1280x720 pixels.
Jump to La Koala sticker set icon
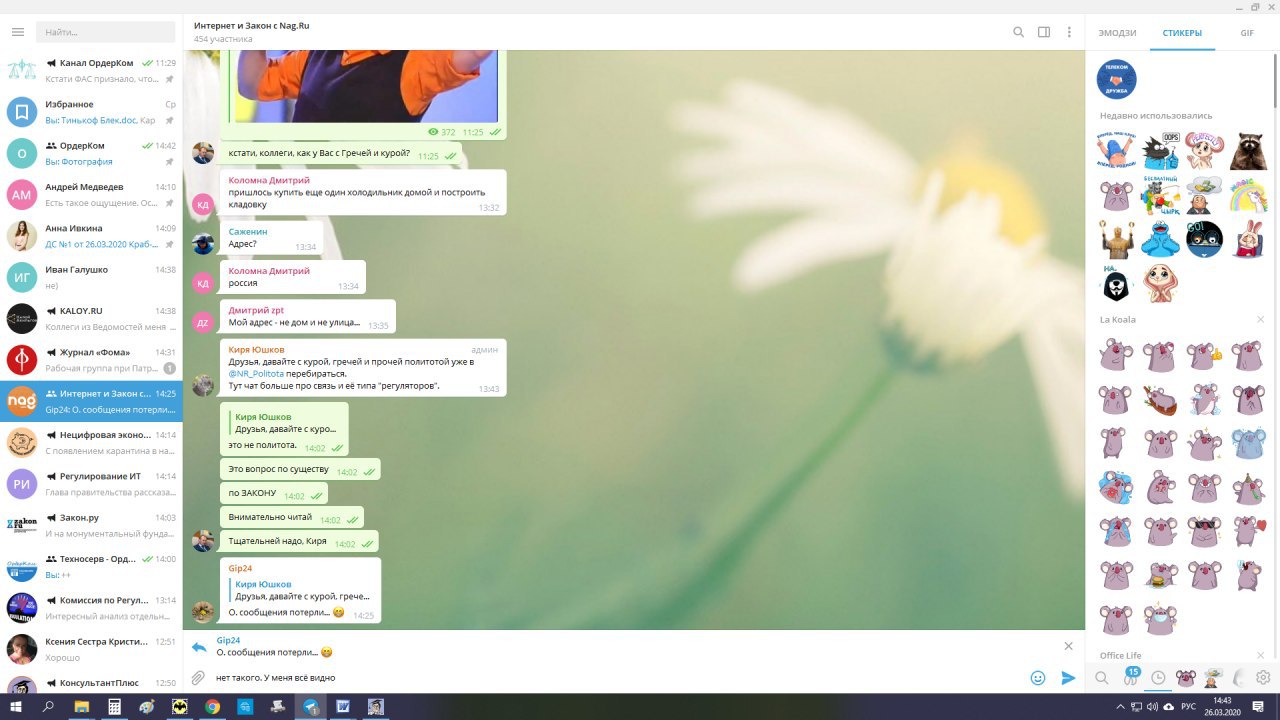point(1185,678)
